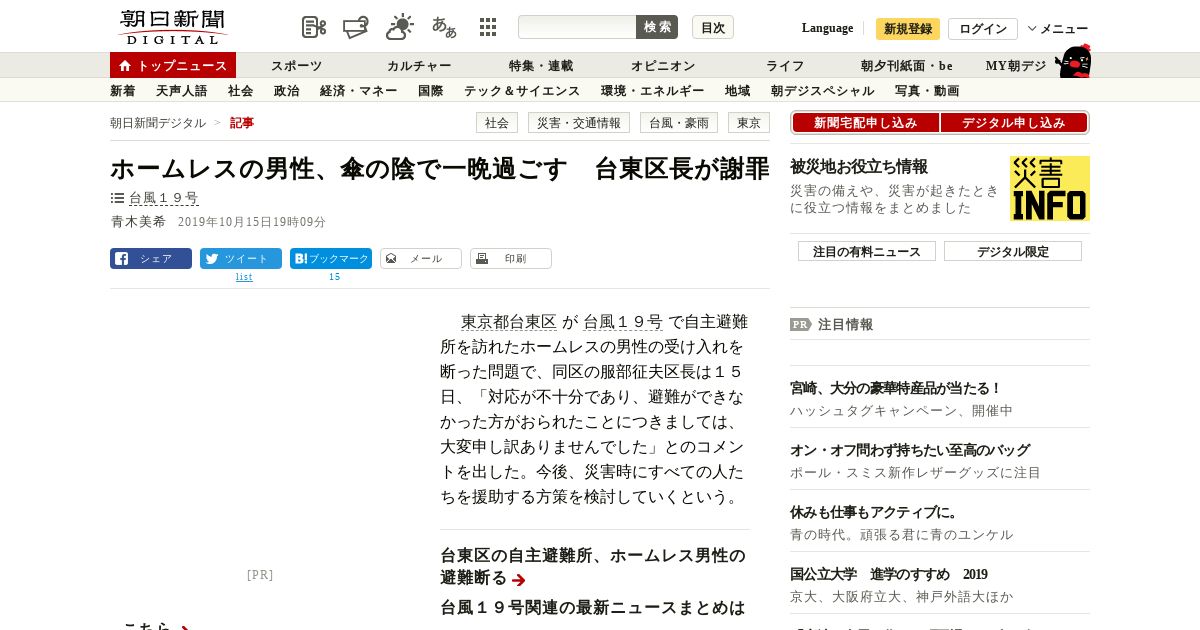Click 新聞宅配申し込み button
Image resolution: width=1200 pixels, height=630 pixels.
point(866,122)
